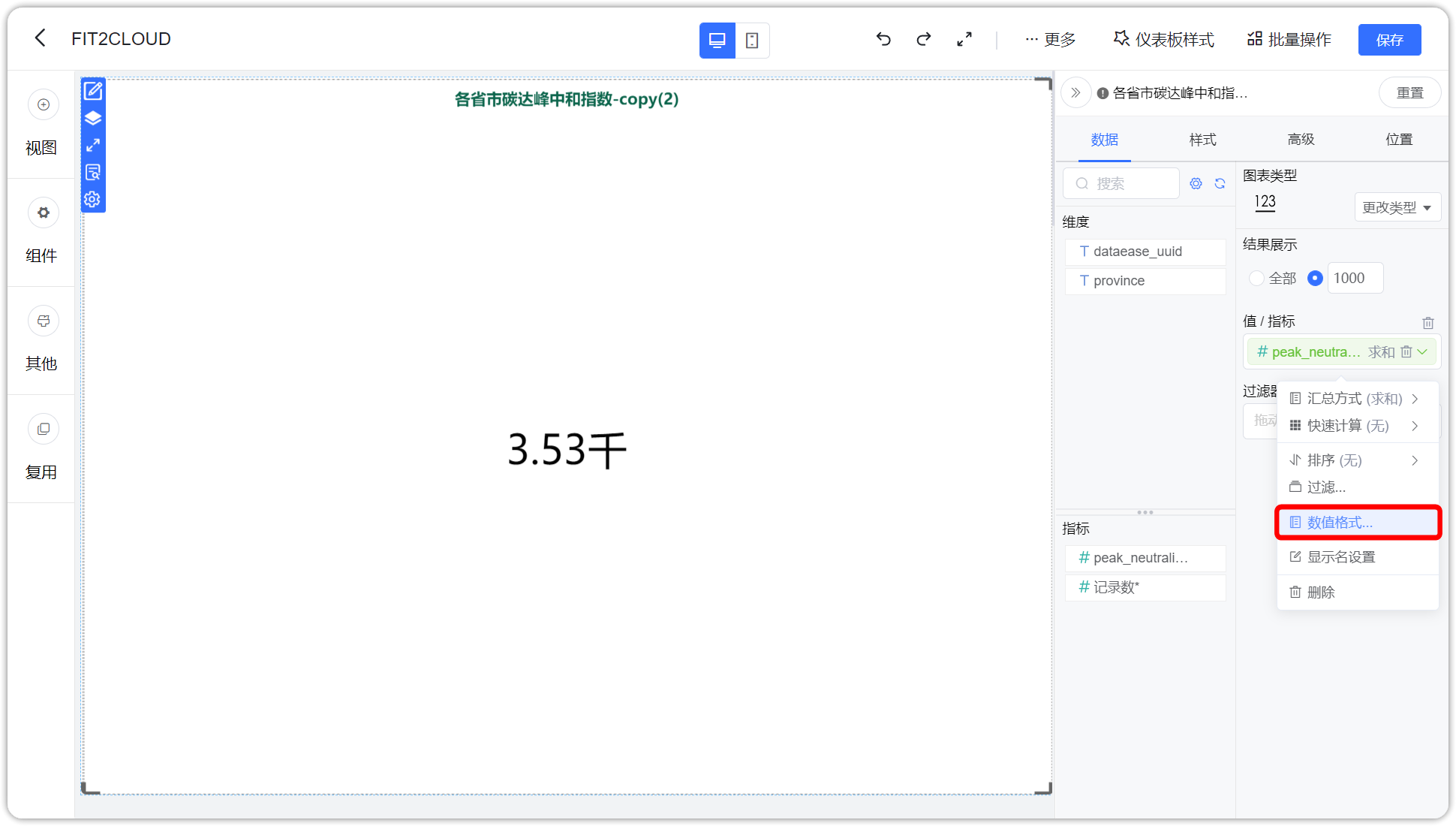Click the 重置 button

tap(1409, 93)
